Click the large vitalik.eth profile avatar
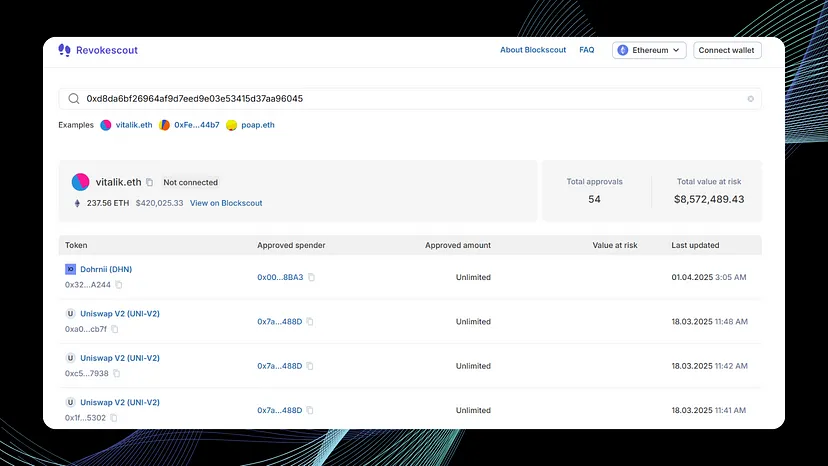The image size is (828, 466). tap(80, 182)
